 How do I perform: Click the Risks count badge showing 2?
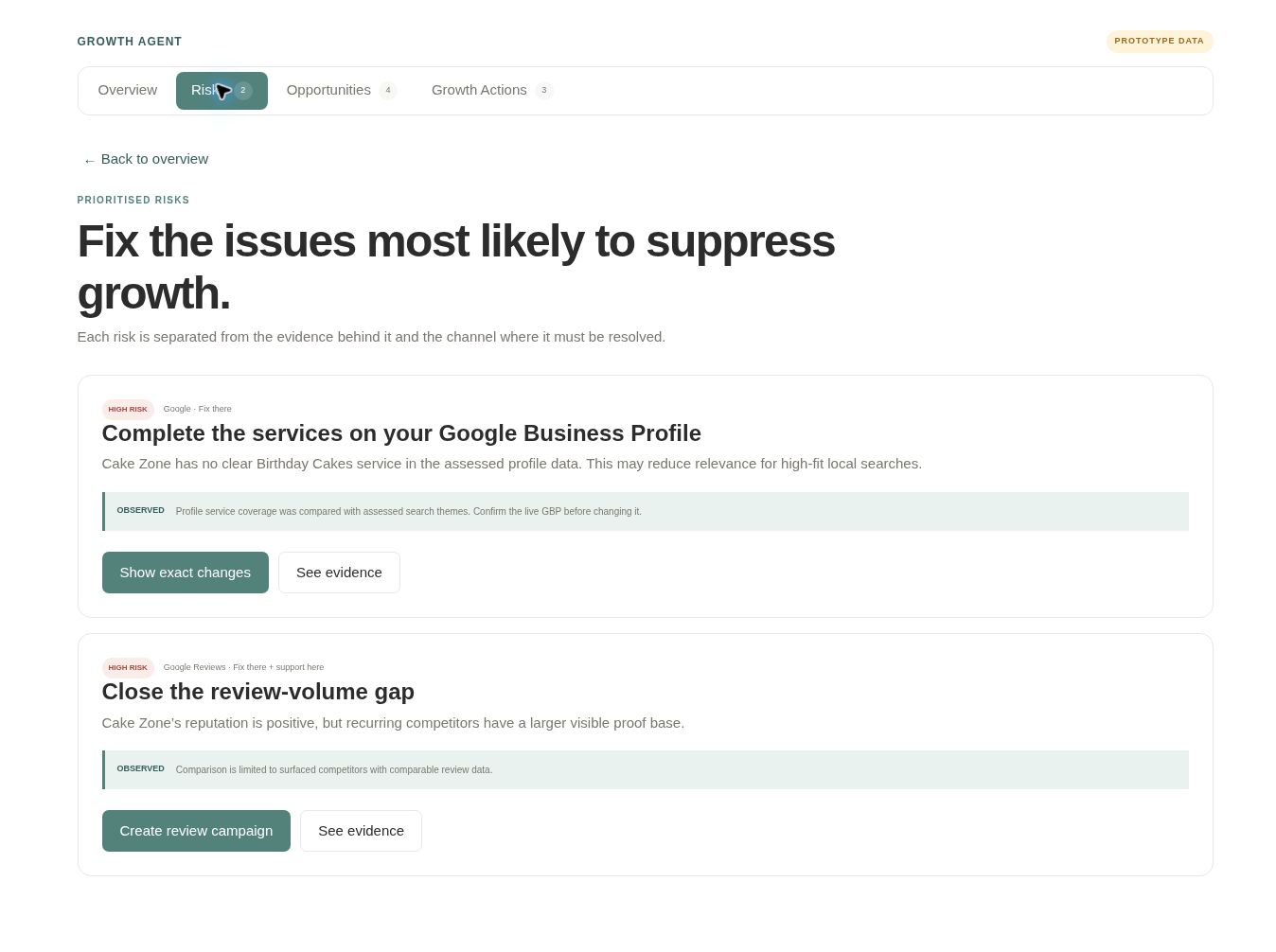[x=243, y=91]
